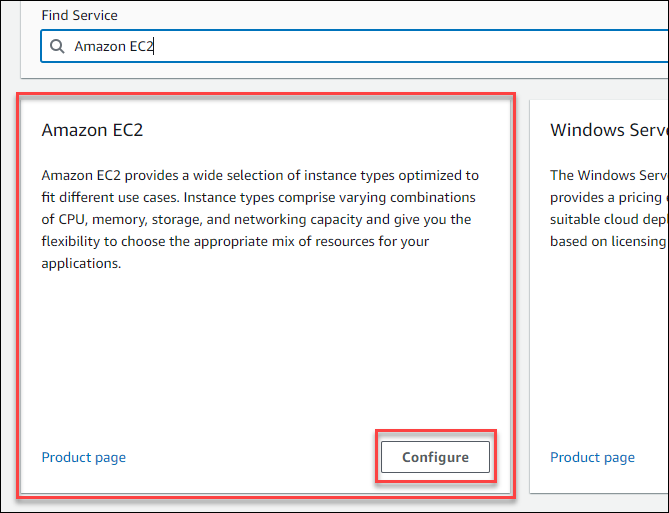Click the magnifier search icon
Viewport: 669px width, 513px height.
click(57, 46)
